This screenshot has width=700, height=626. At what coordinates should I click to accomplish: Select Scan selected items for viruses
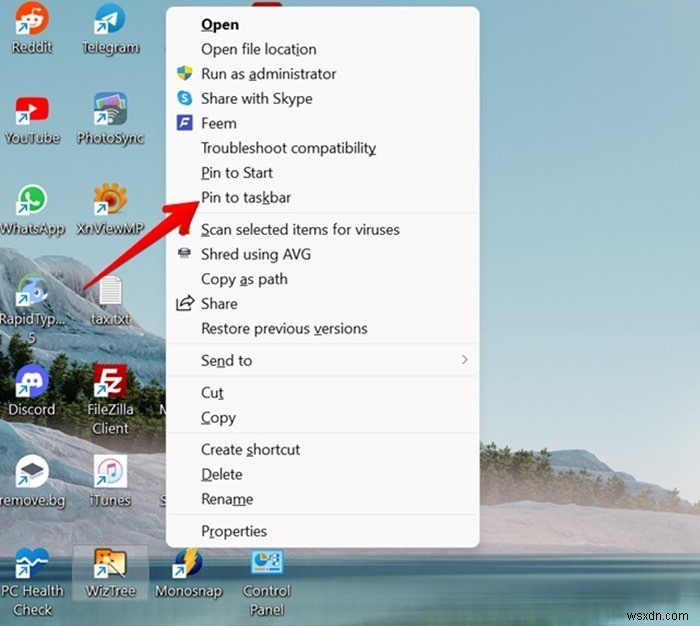tap(323, 230)
